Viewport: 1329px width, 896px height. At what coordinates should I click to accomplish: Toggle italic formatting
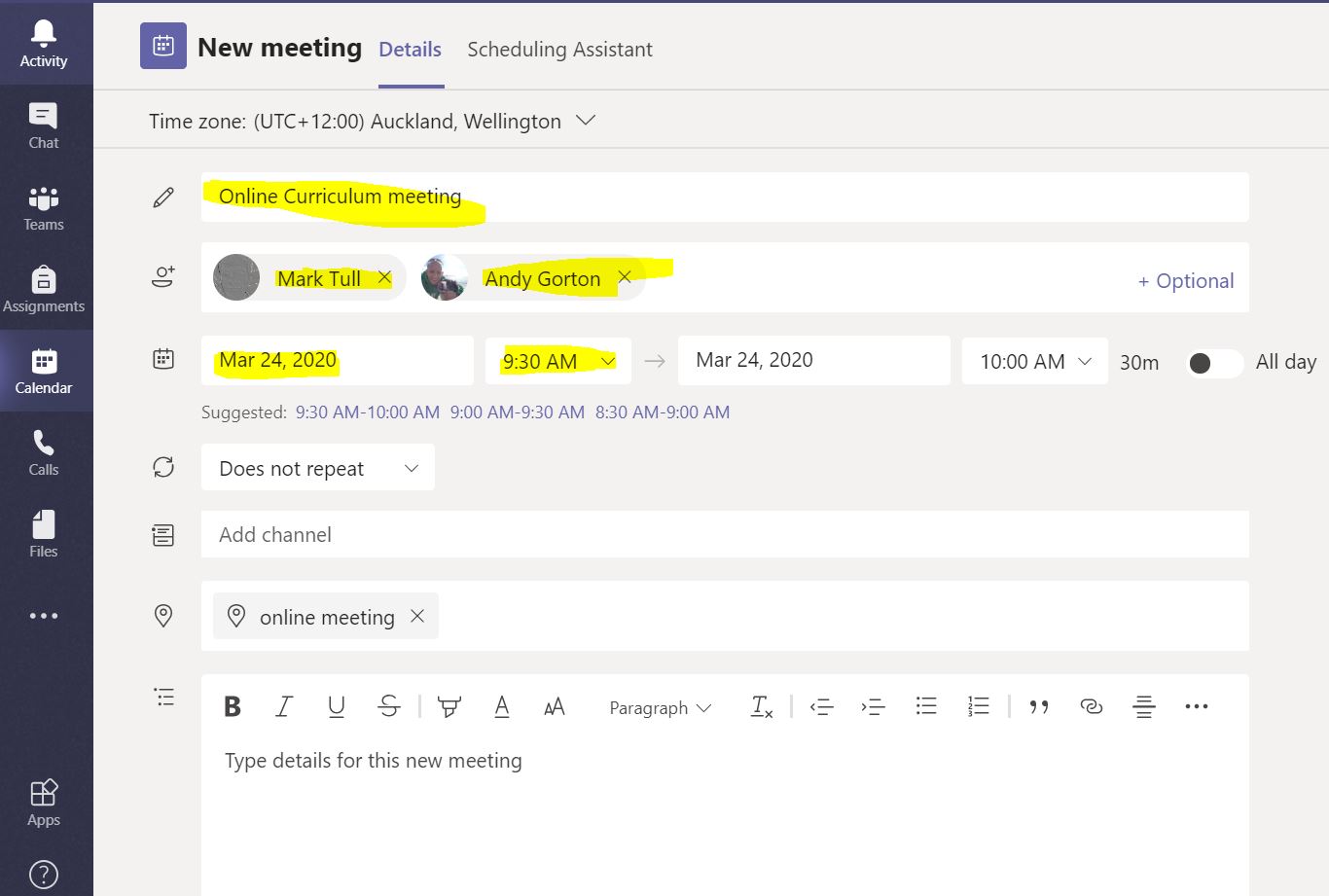283,706
